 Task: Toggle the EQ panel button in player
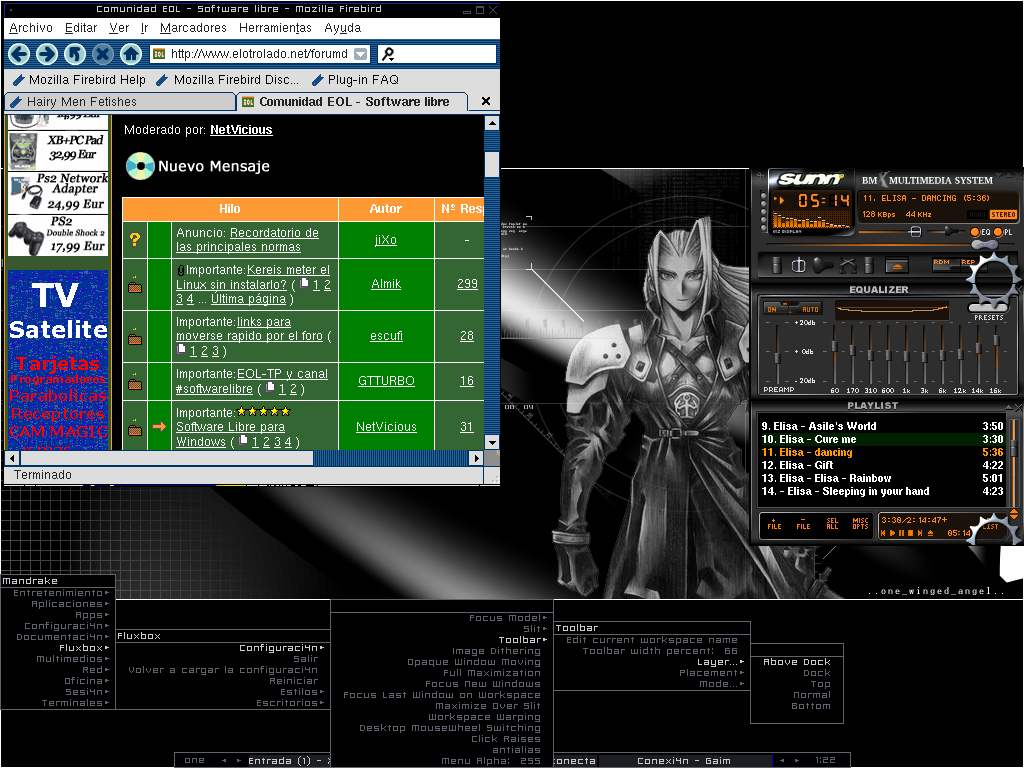tap(979, 232)
